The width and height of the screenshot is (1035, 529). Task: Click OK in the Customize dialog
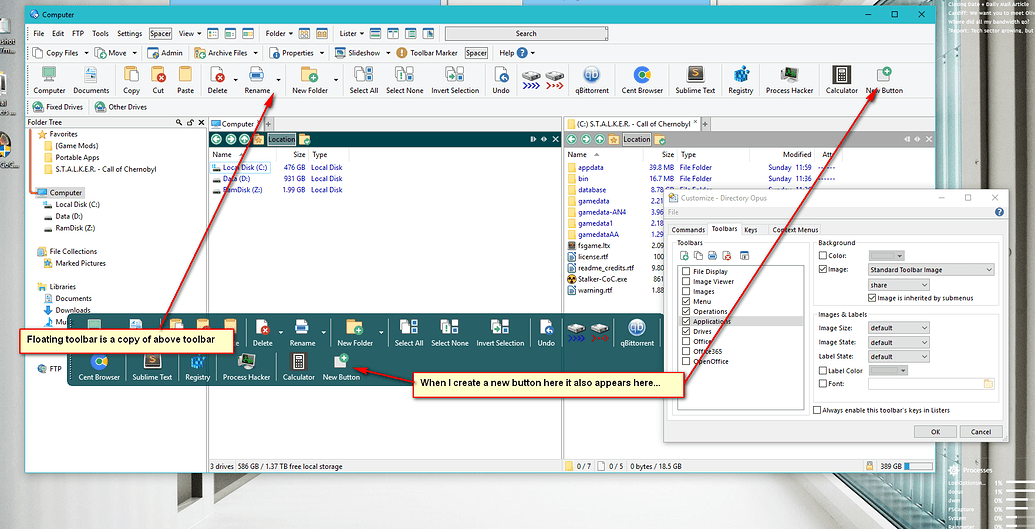point(935,431)
